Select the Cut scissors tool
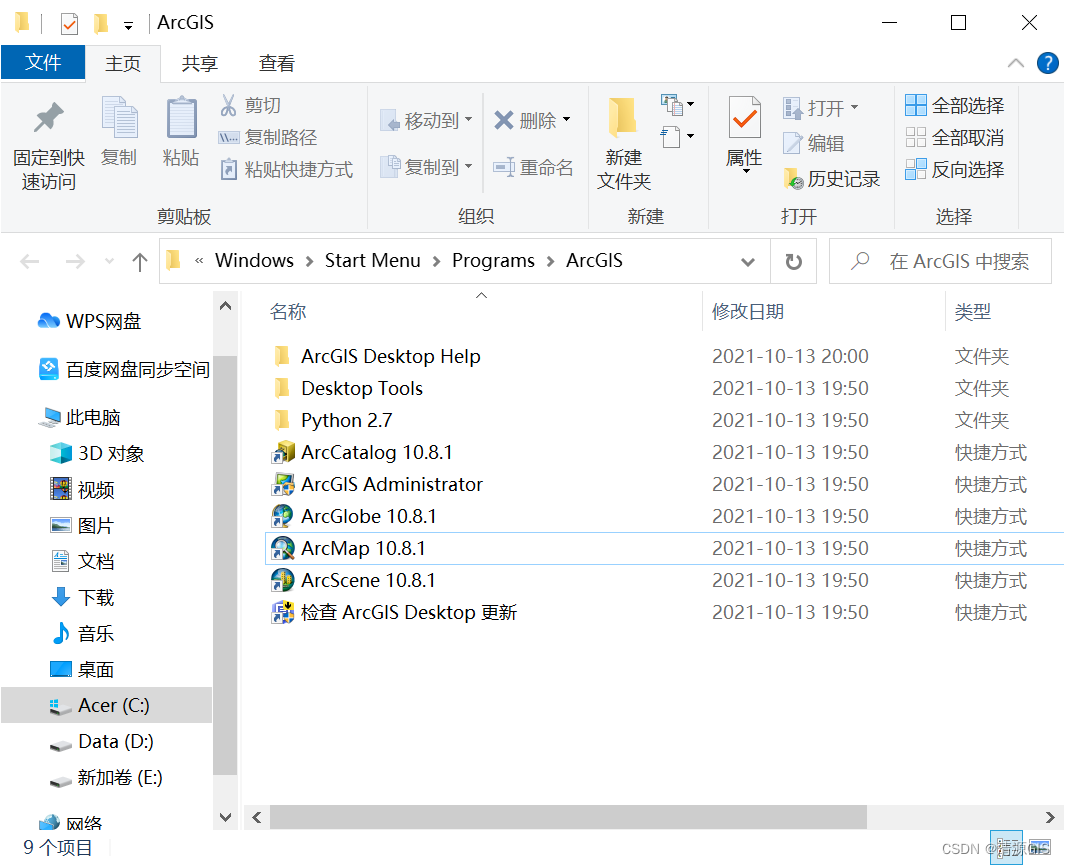Screen dimensions: 1065x865 250,105
